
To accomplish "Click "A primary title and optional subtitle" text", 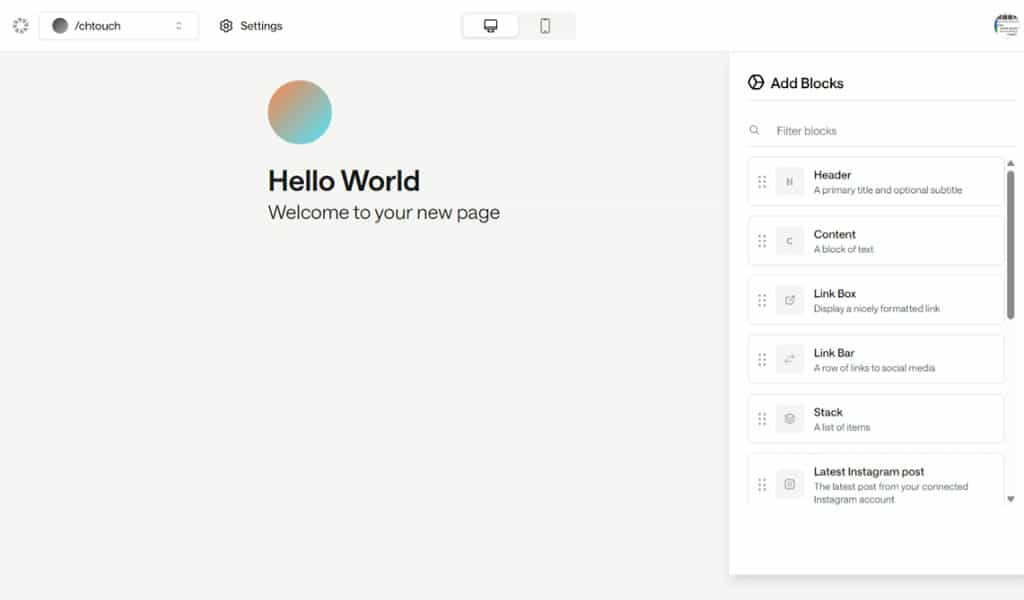I will coord(888,190).
